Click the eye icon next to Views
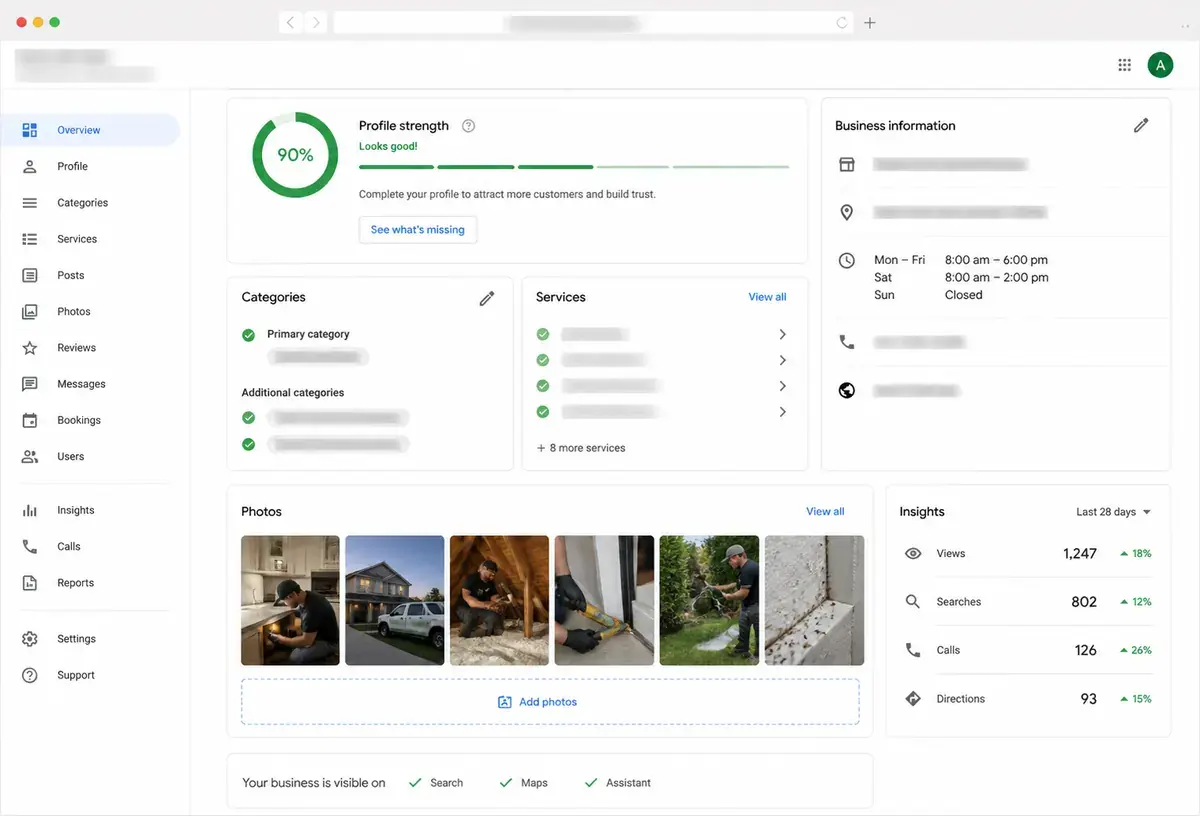This screenshot has width=1200, height=816. 913,553
